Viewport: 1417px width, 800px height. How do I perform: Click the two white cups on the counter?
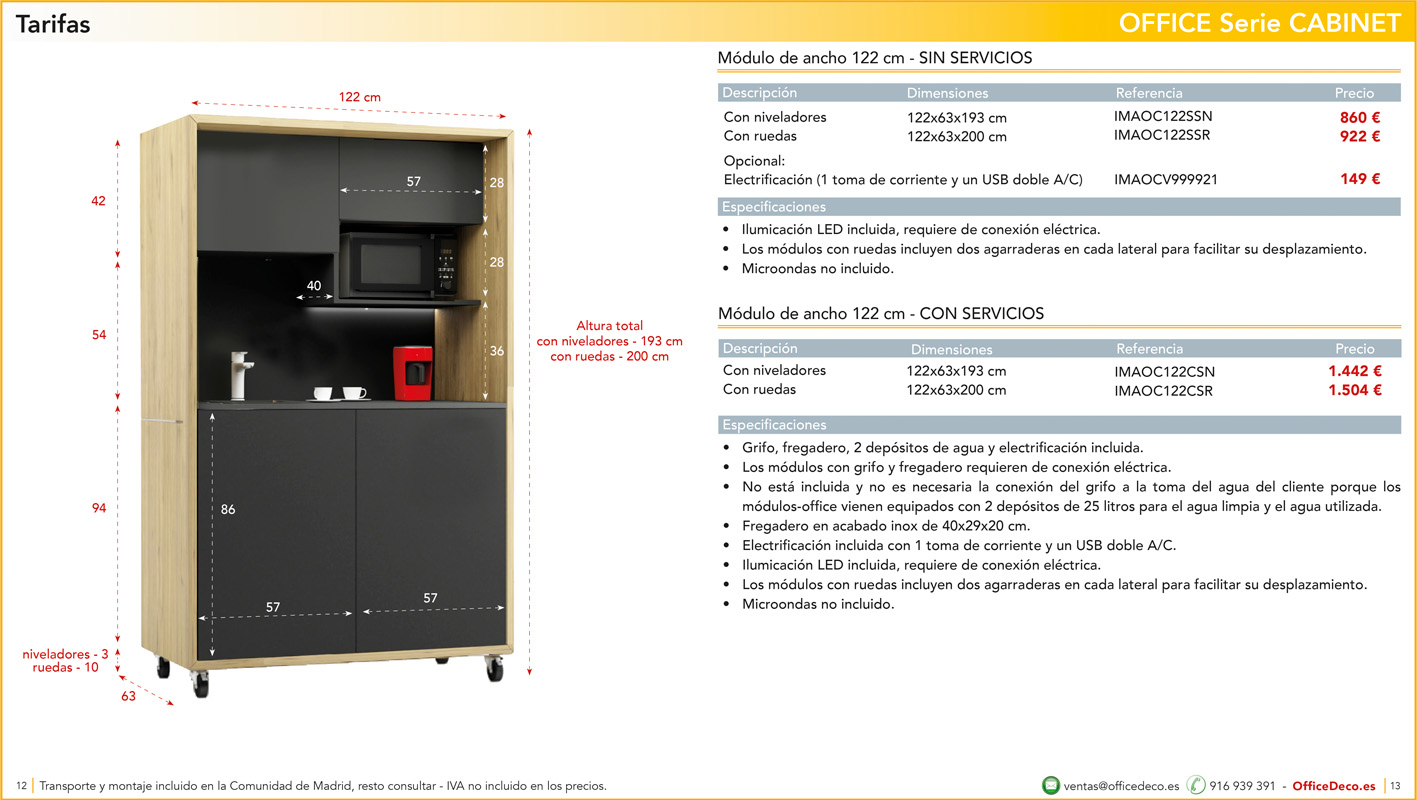pos(339,394)
